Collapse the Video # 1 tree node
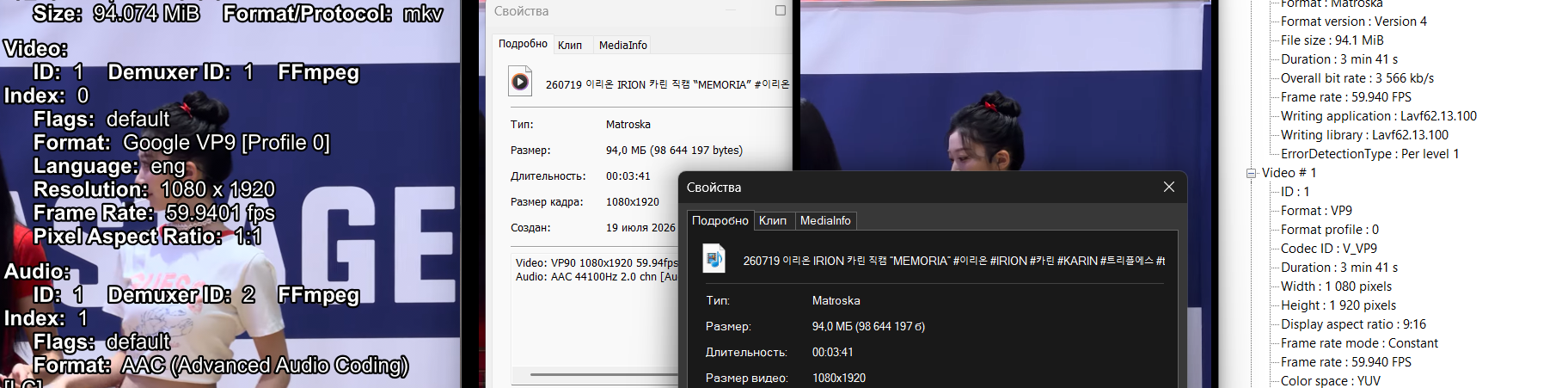The height and width of the screenshot is (388, 1568). pyautogui.click(x=1252, y=173)
